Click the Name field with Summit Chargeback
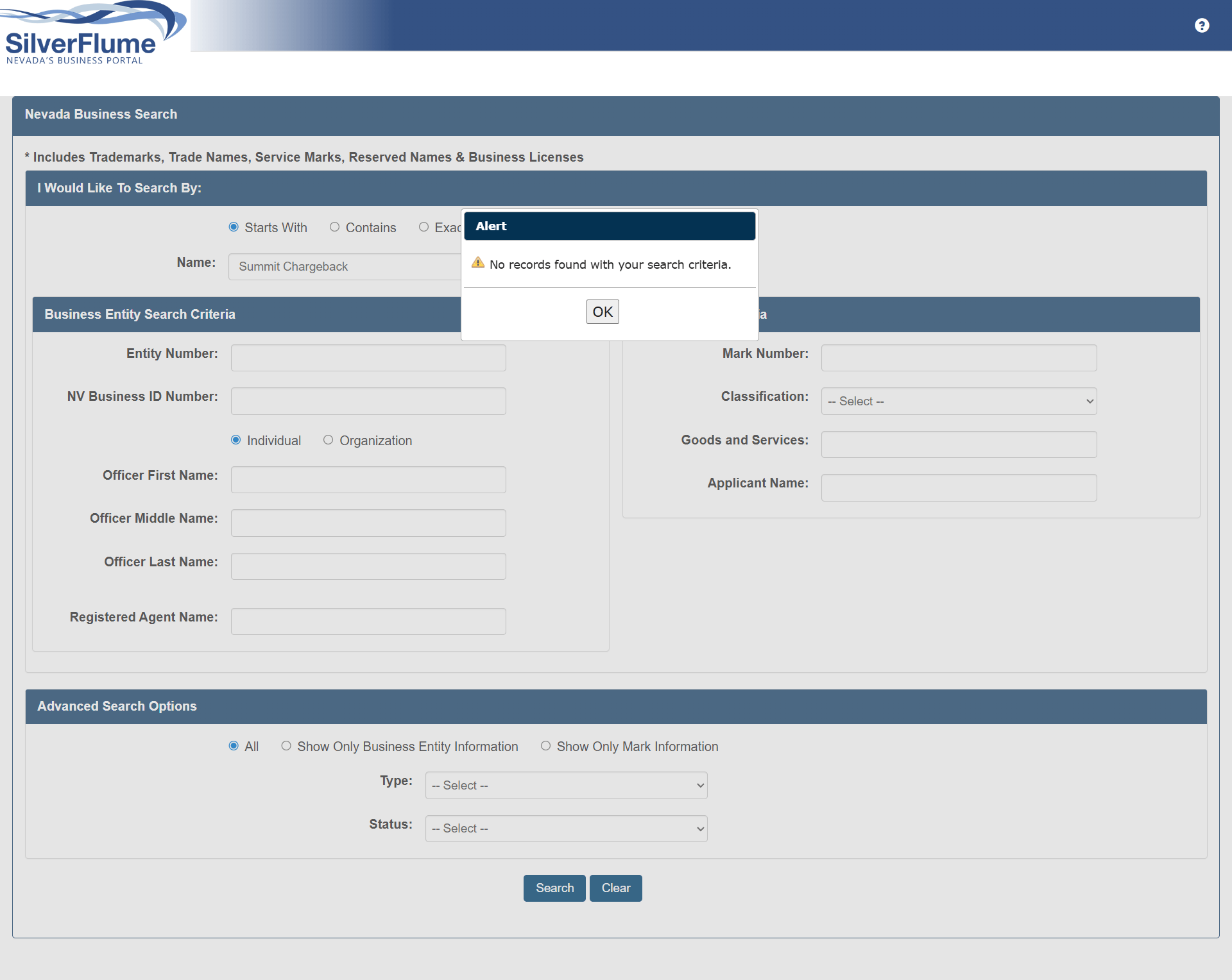This screenshot has width=1232, height=980. tap(345, 267)
